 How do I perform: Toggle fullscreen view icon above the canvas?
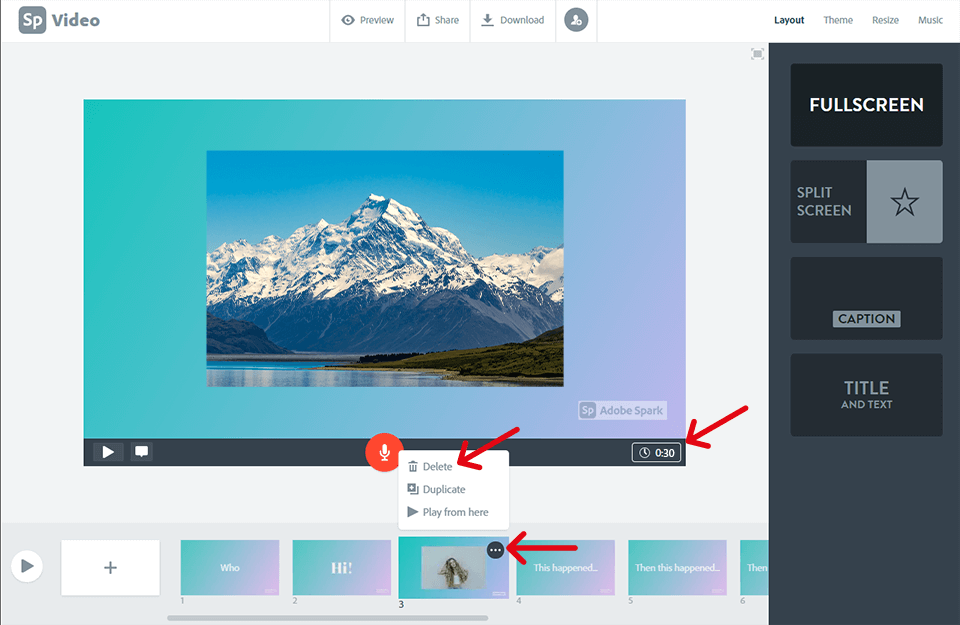click(x=757, y=54)
